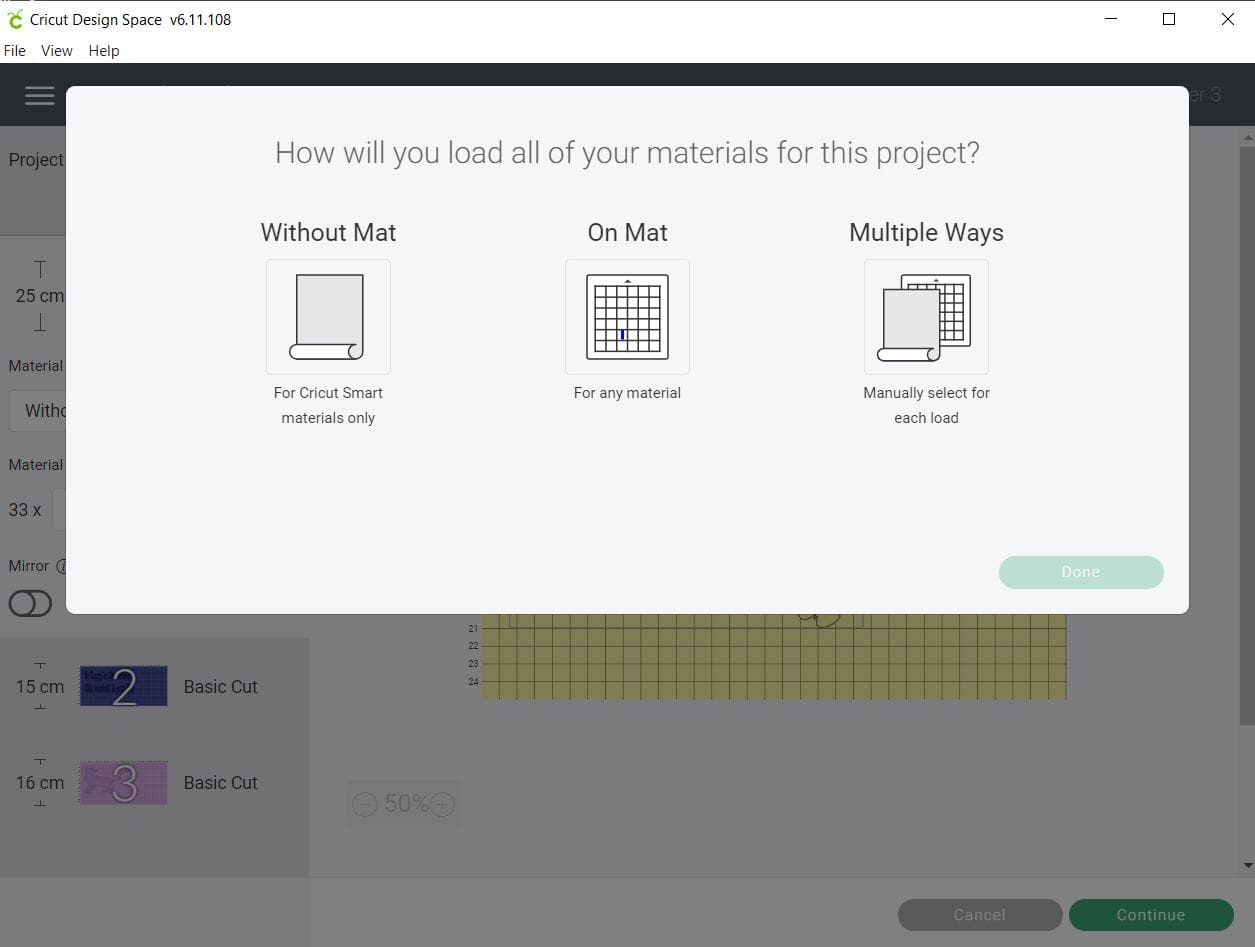Select mat 2 blue thumbnail
Screen dimensions: 1255x947
point(123,687)
